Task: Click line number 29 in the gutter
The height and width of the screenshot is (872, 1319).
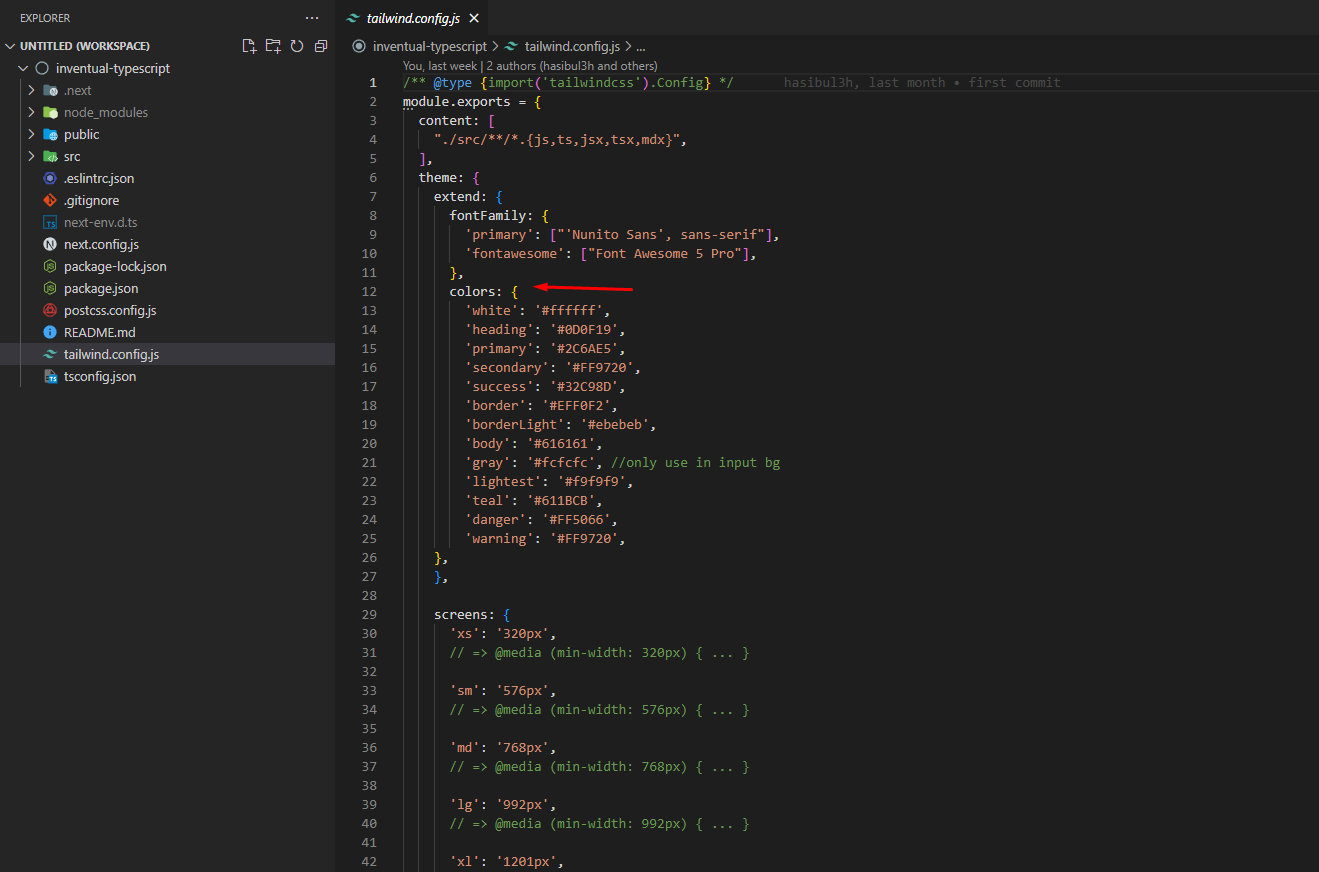Action: click(369, 614)
